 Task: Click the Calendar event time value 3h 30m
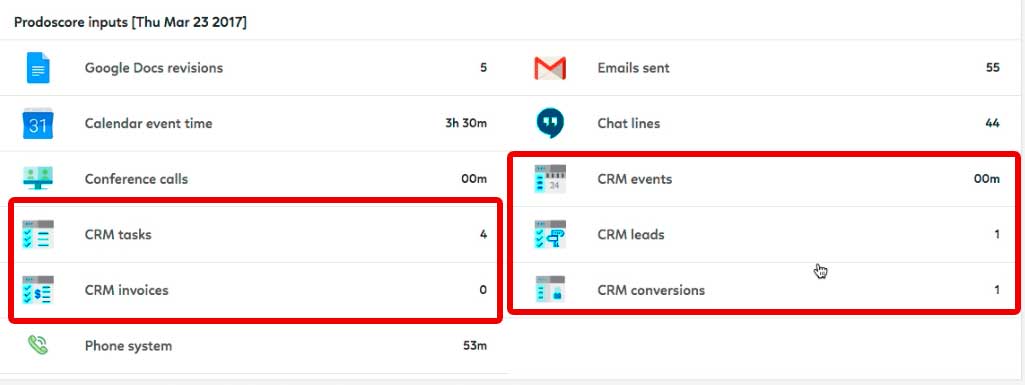point(466,124)
